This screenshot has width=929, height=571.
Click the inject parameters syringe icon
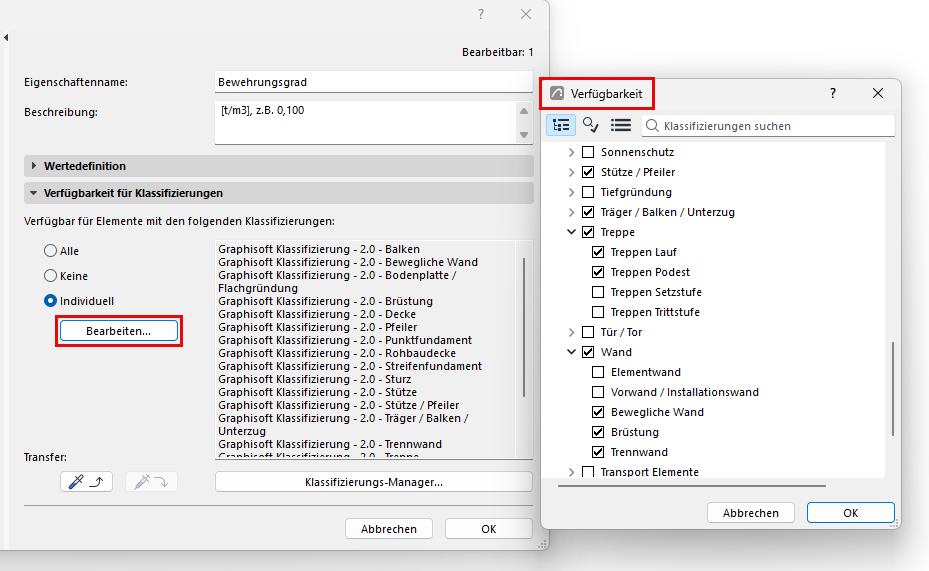coord(152,482)
